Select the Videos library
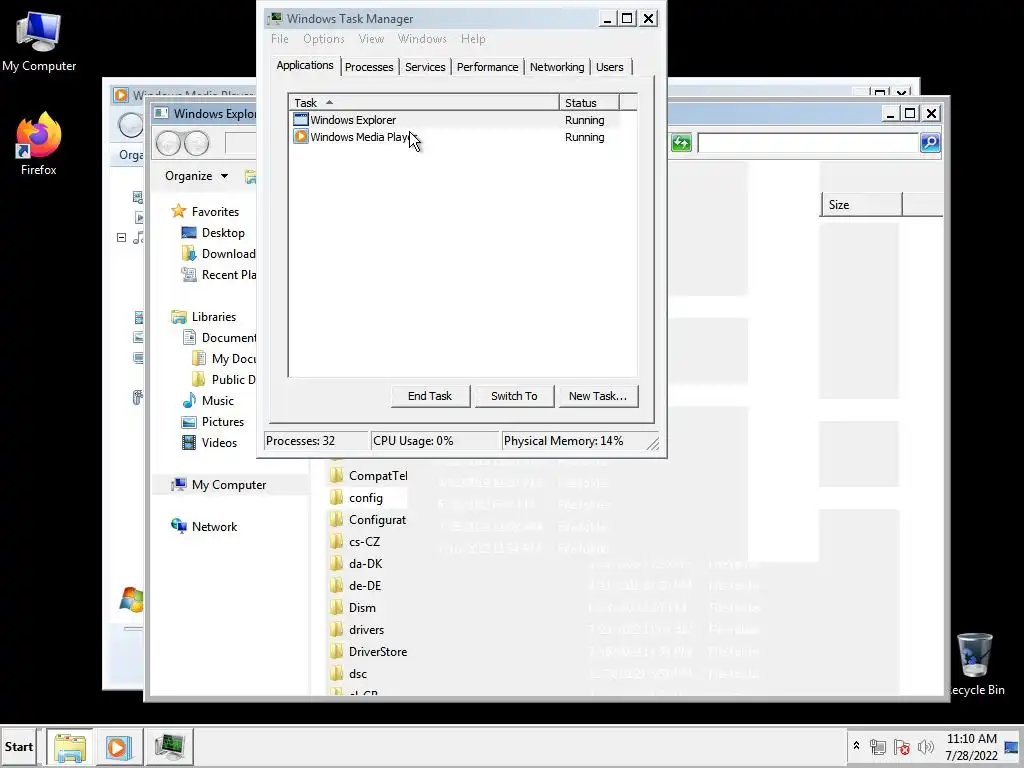The width and height of the screenshot is (1024, 768). pyautogui.click(x=209, y=443)
